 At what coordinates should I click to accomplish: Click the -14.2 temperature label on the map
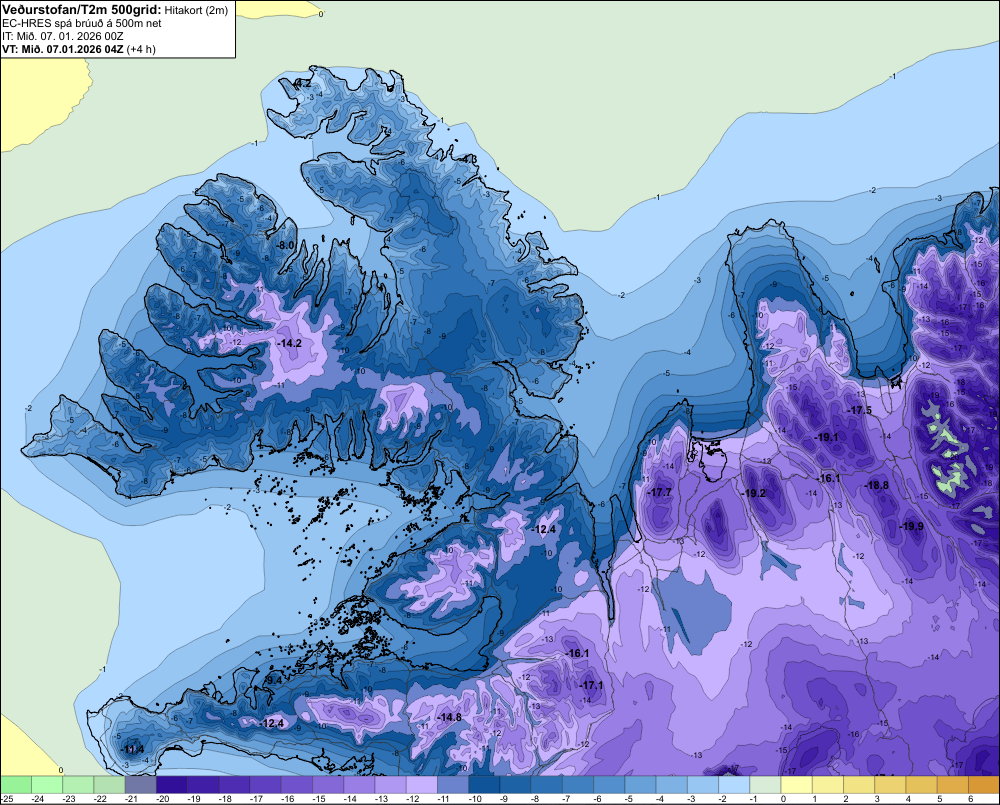point(290,343)
